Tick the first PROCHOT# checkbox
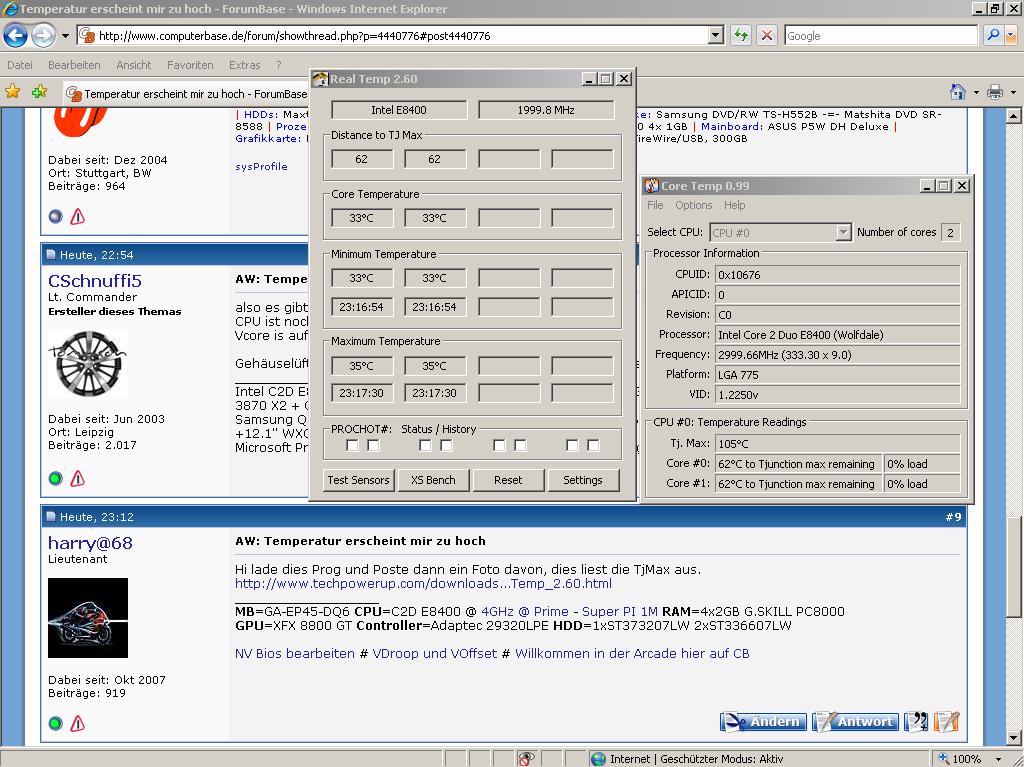 coord(352,446)
